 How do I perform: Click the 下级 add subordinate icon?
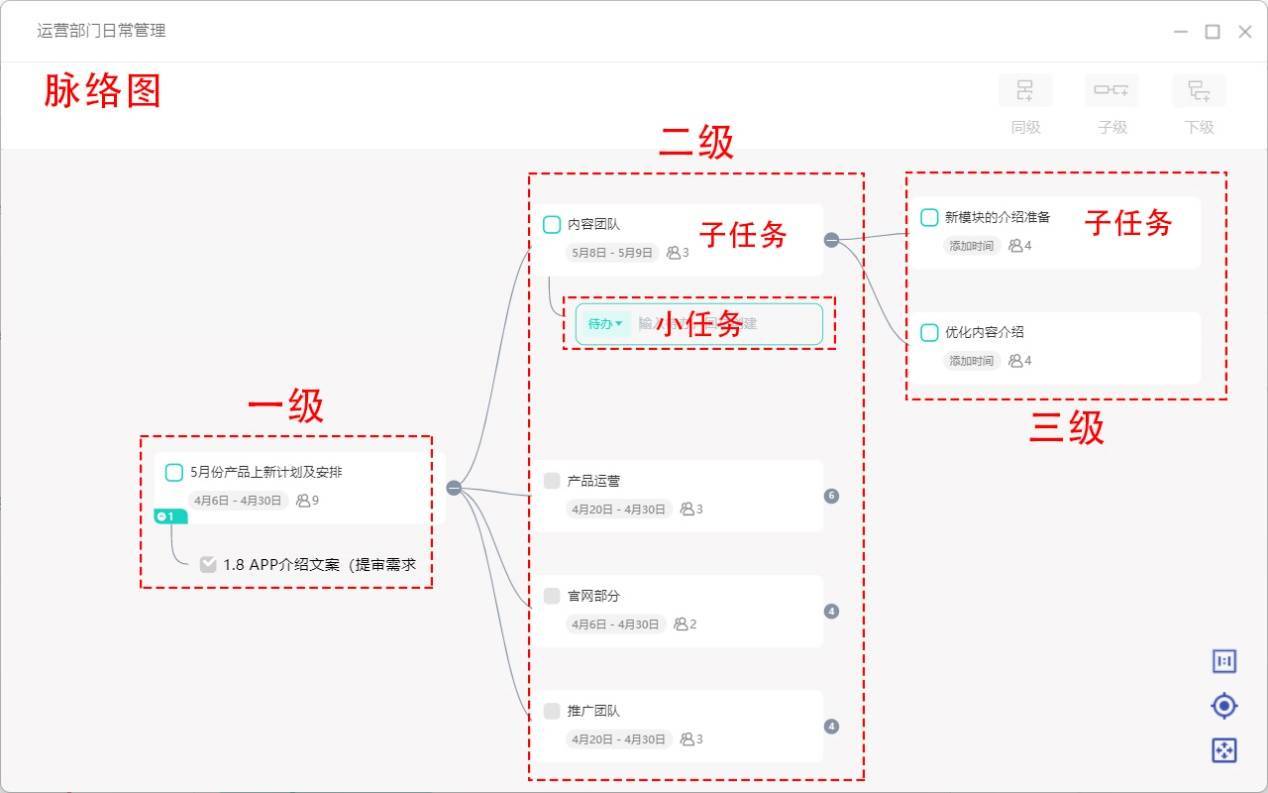pyautogui.click(x=1199, y=91)
